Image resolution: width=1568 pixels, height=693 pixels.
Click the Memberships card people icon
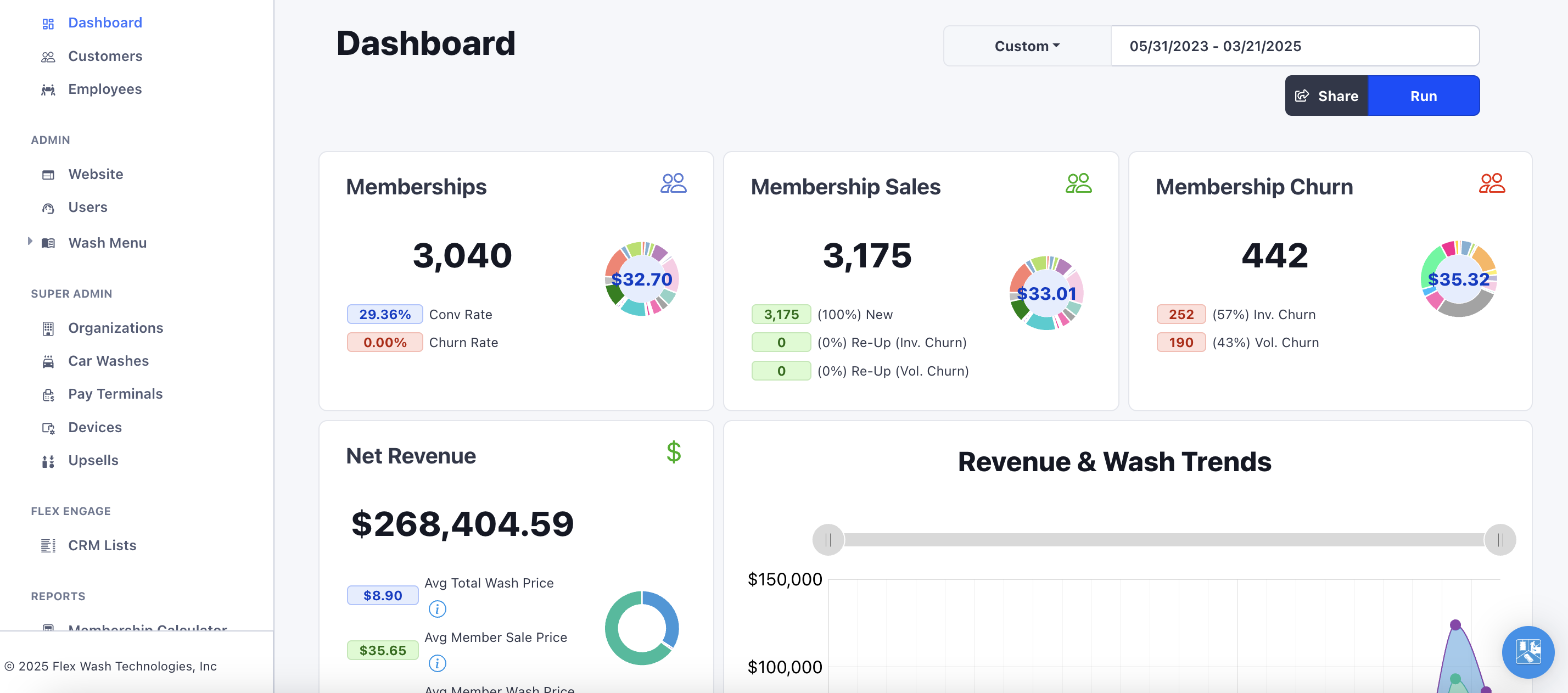pyautogui.click(x=673, y=182)
